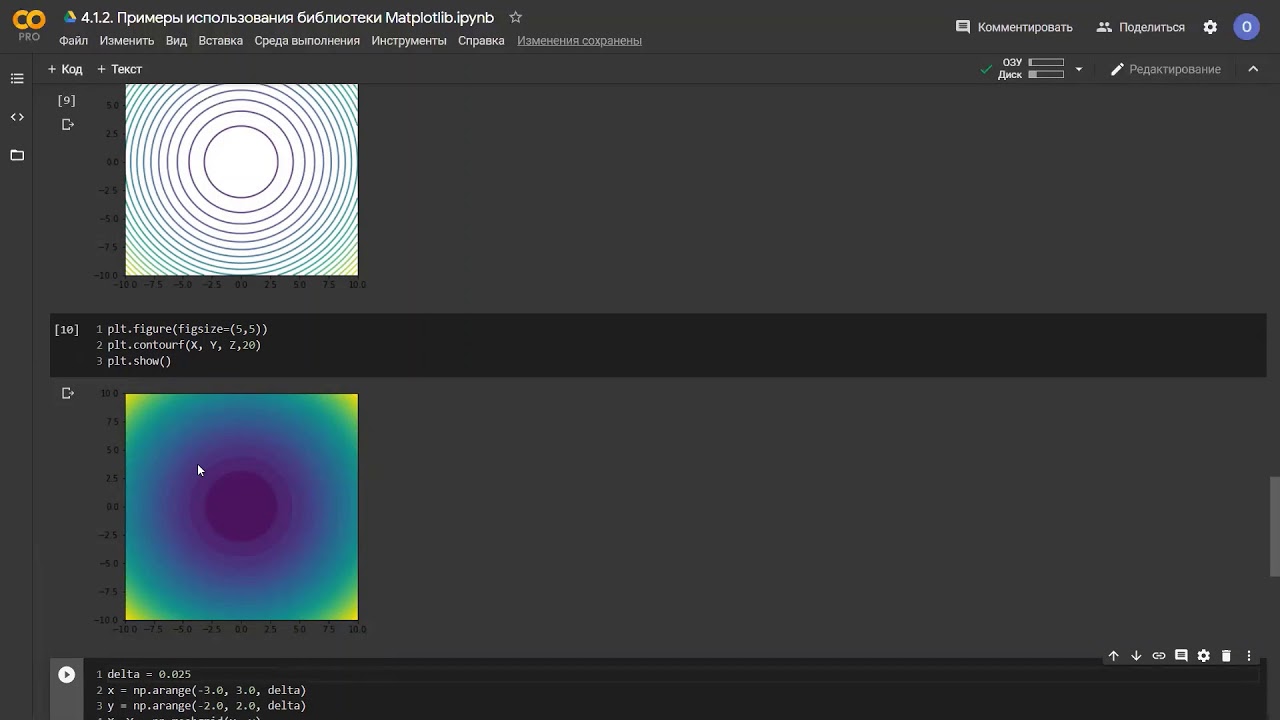
Task: Select cell number [9] label
Action: [x=67, y=100]
